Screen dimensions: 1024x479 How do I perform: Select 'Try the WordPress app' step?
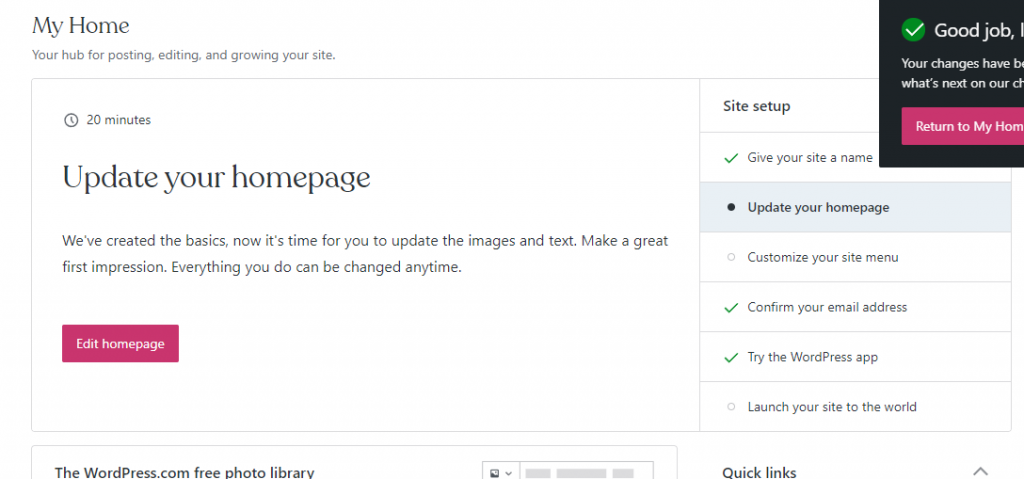coord(856,357)
